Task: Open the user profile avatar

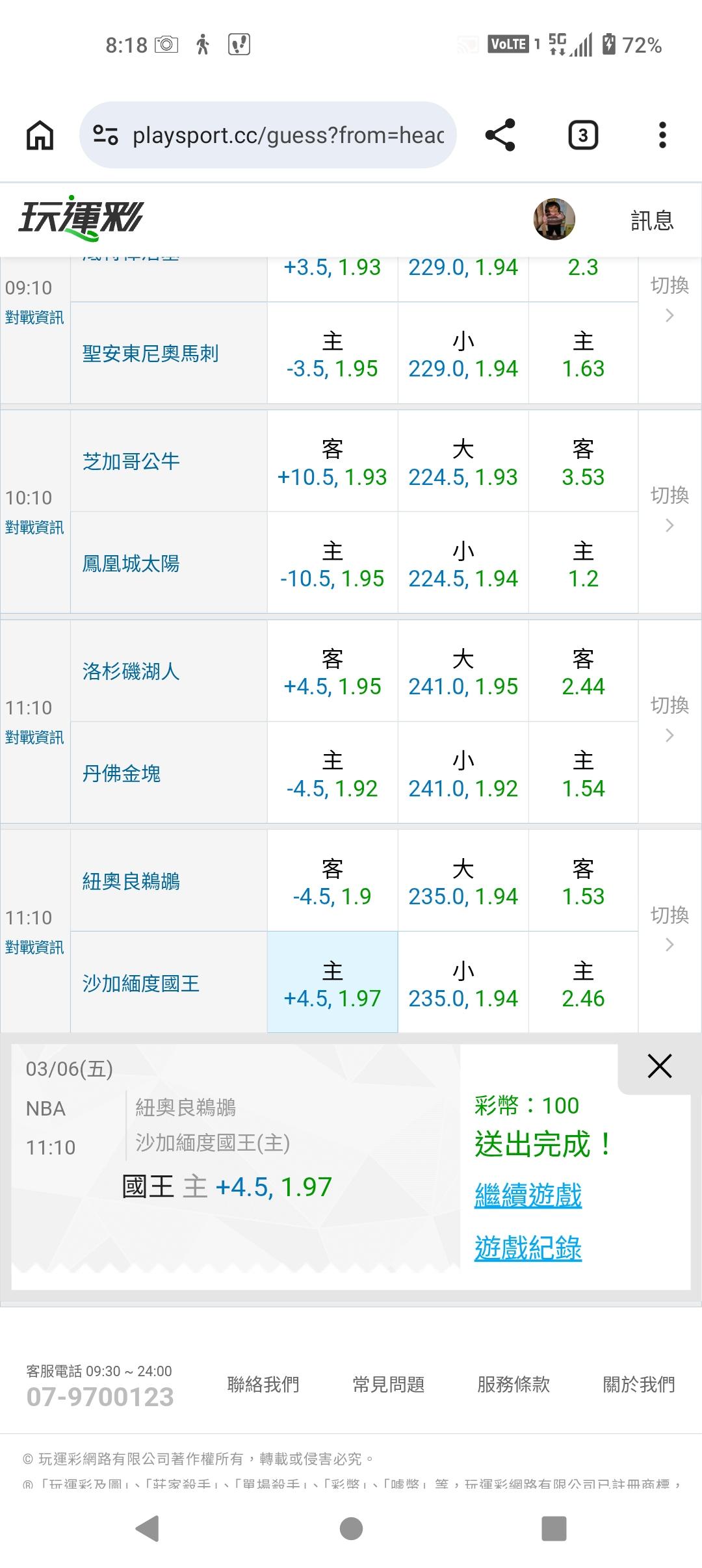Action: click(x=554, y=220)
